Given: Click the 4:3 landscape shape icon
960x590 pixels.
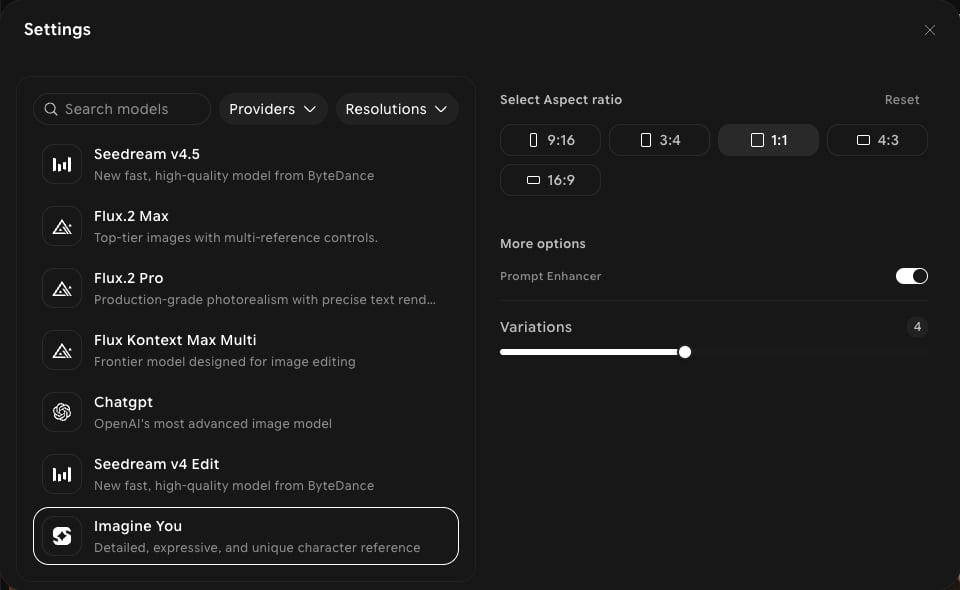Looking at the screenshot, I should 863,140.
